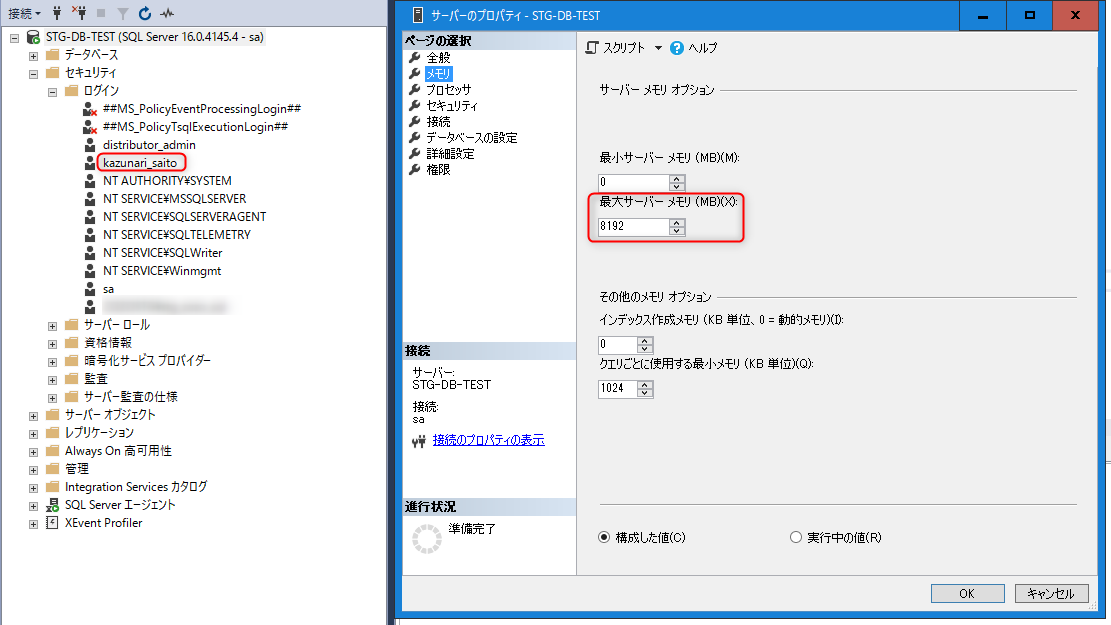The width and height of the screenshot is (1111, 625).
Task: Click the disconnect plug icon with red X
Action: pyautogui.click(x=79, y=13)
